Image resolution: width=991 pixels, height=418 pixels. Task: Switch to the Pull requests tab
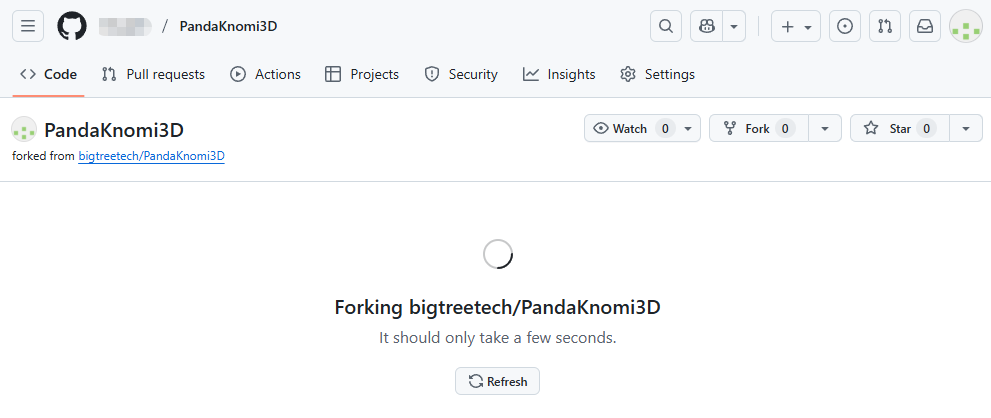pyautogui.click(x=153, y=74)
